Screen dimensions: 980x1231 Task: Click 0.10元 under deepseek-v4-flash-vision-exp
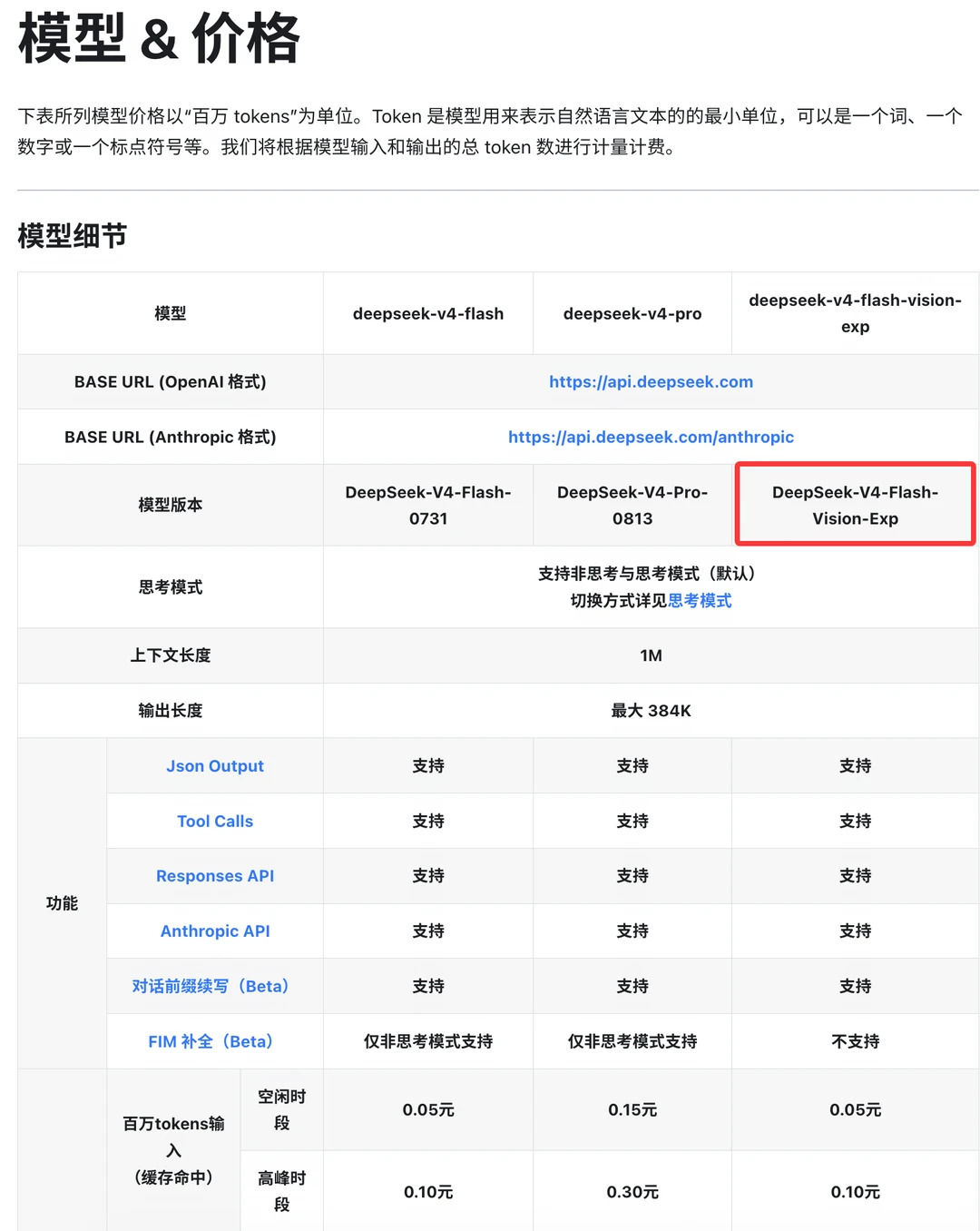coord(855,1192)
